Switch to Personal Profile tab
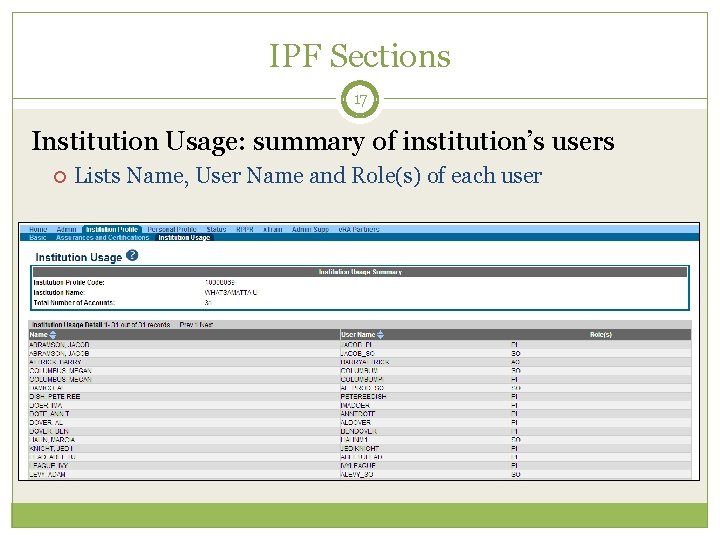This screenshot has width=720, height=540. [172, 229]
